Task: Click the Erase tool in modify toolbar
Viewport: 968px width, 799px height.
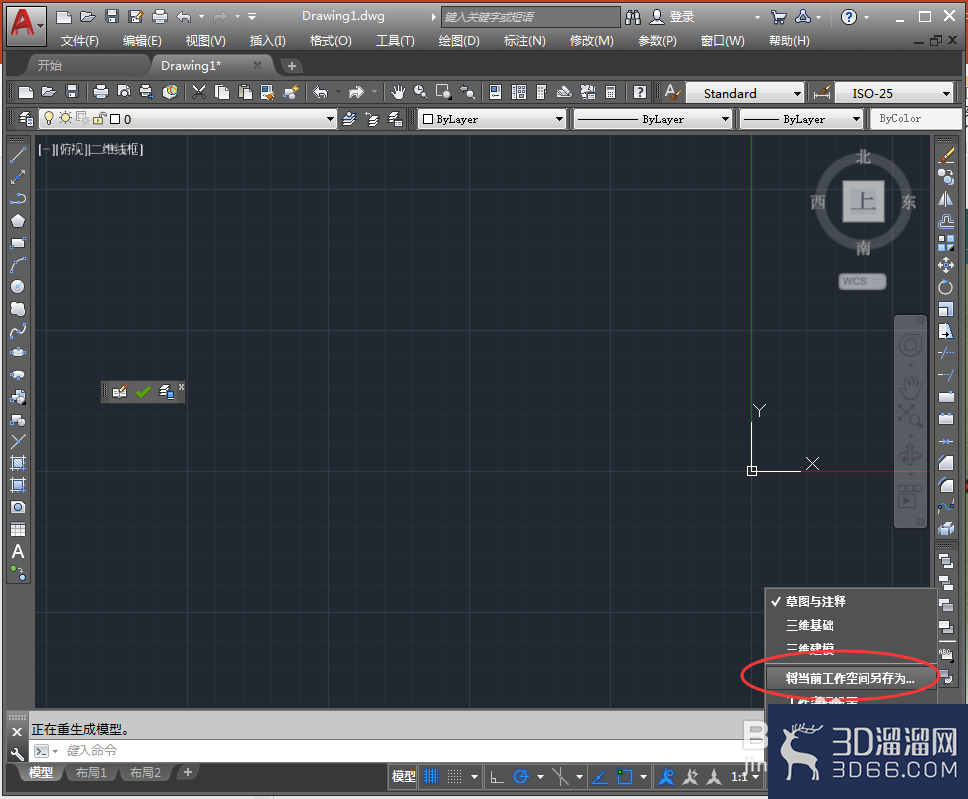Action: 946,156
